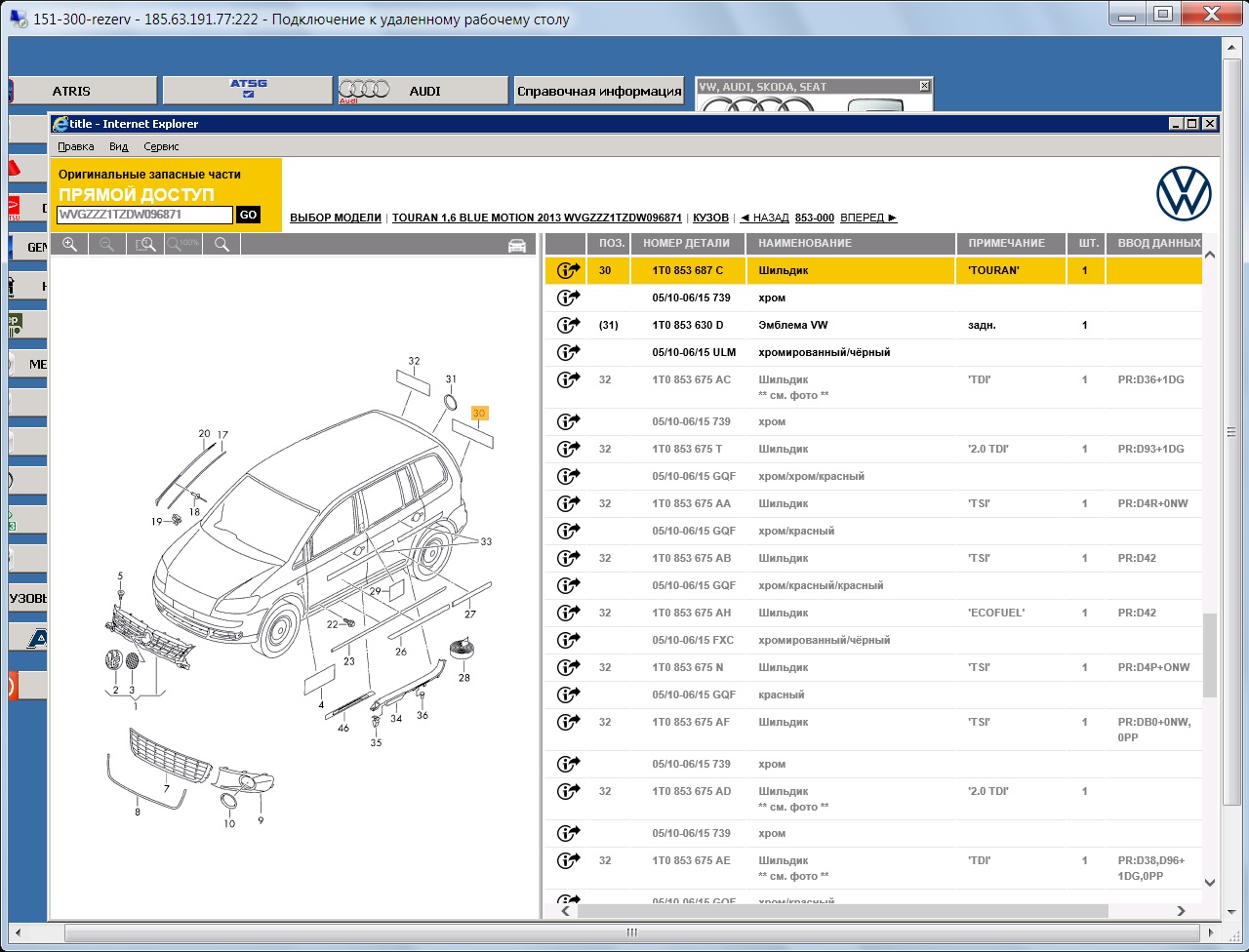Click callout 33 on the diagram

click(486, 541)
